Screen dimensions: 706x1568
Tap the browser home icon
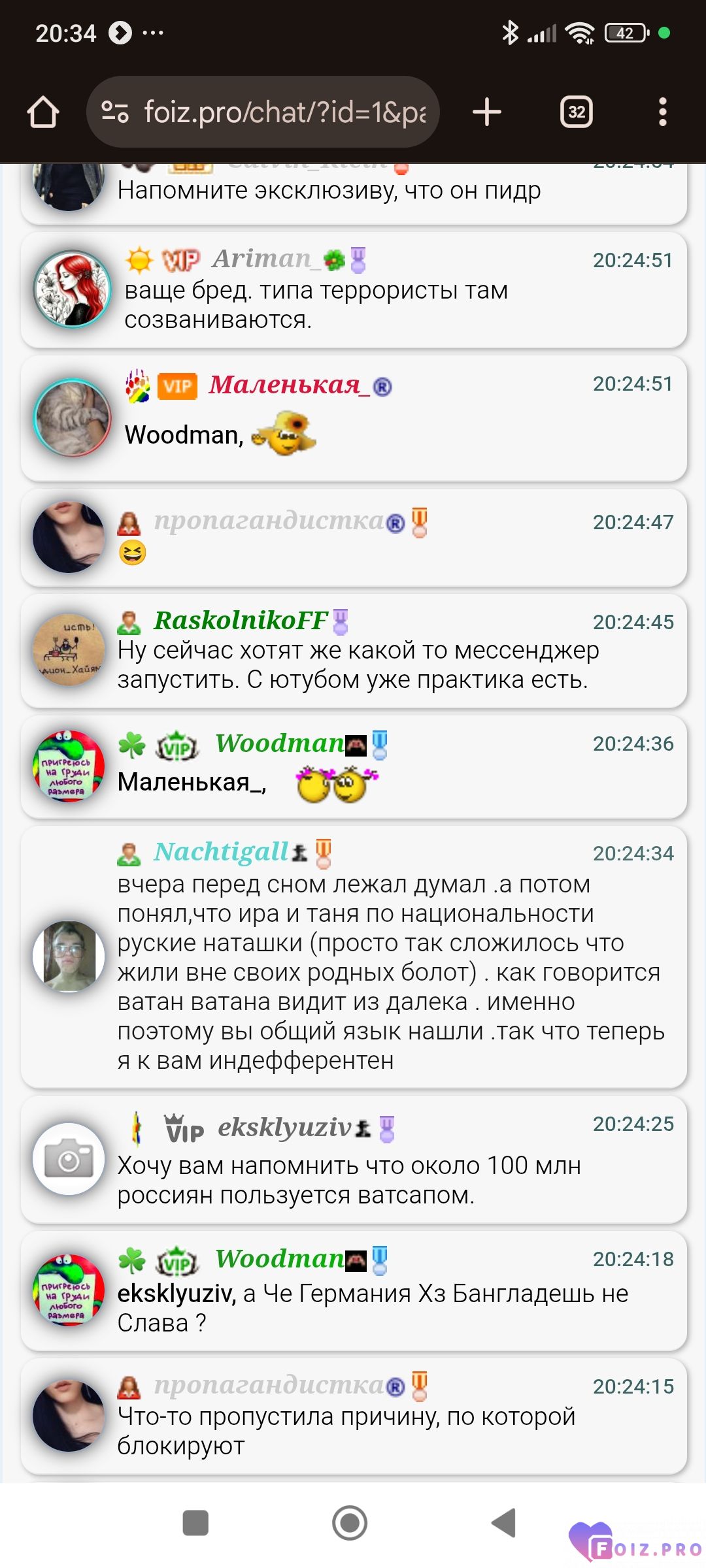(43, 112)
